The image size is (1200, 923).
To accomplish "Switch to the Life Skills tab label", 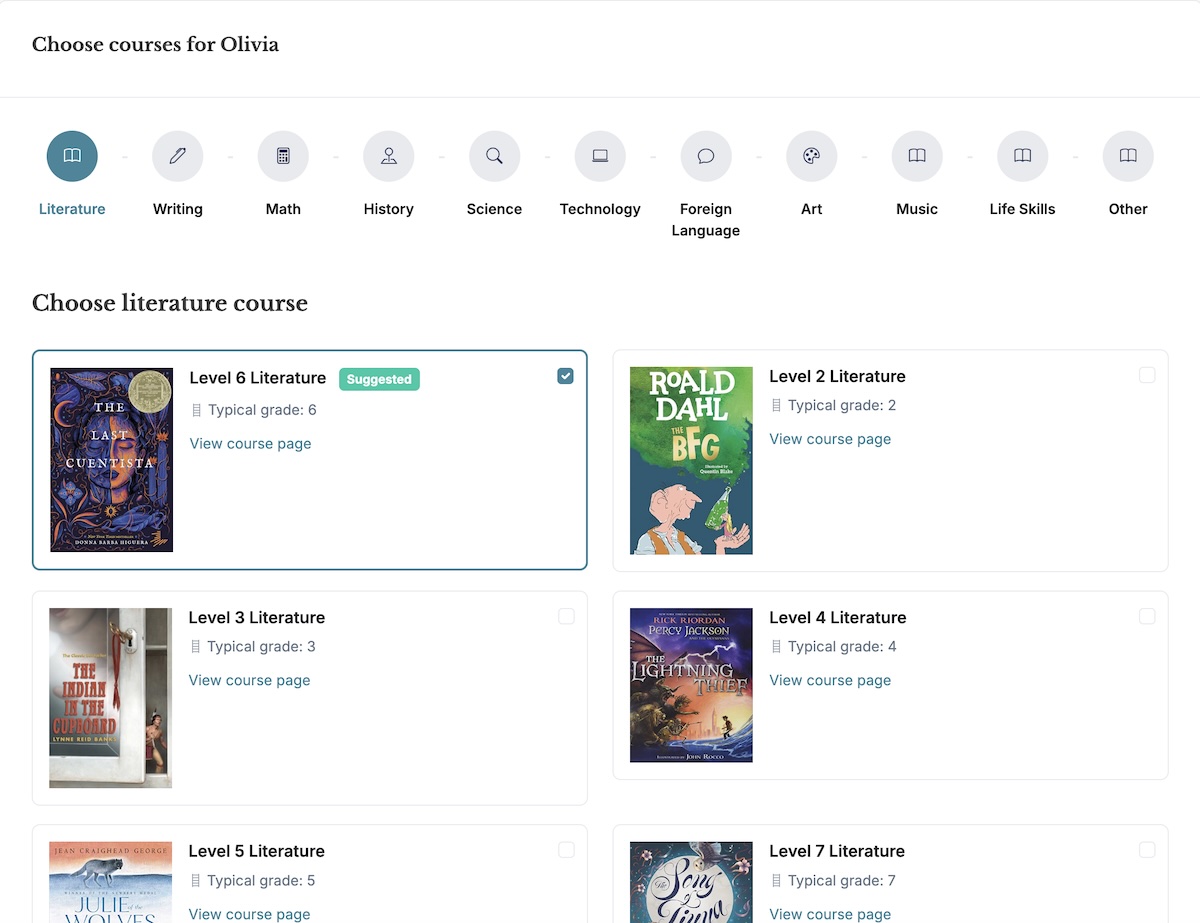I will click(x=1023, y=209).
